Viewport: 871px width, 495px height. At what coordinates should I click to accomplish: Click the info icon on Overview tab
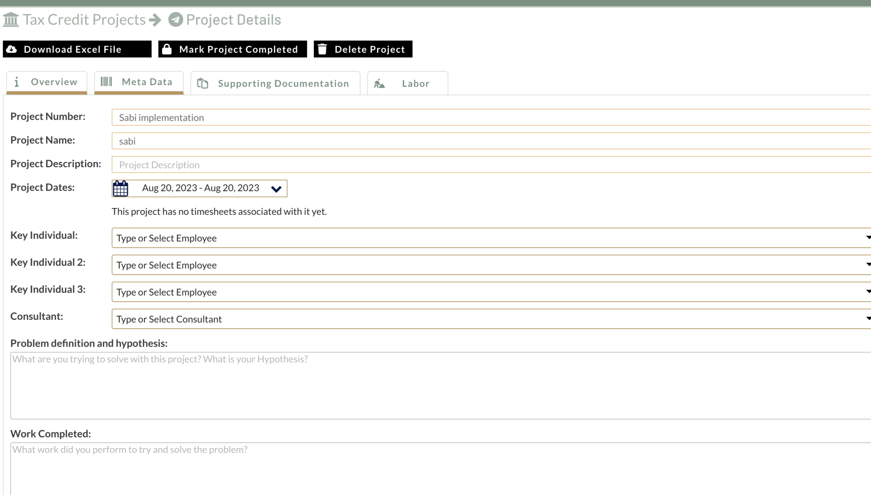17,82
